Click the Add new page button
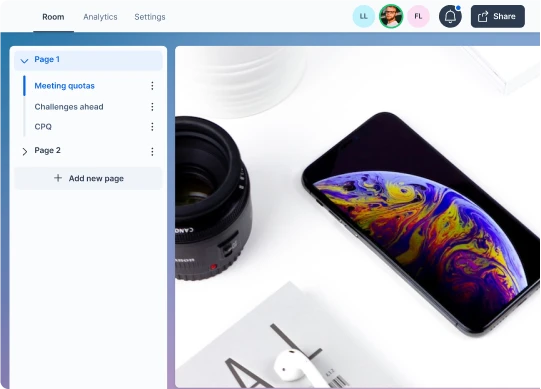 (x=88, y=178)
